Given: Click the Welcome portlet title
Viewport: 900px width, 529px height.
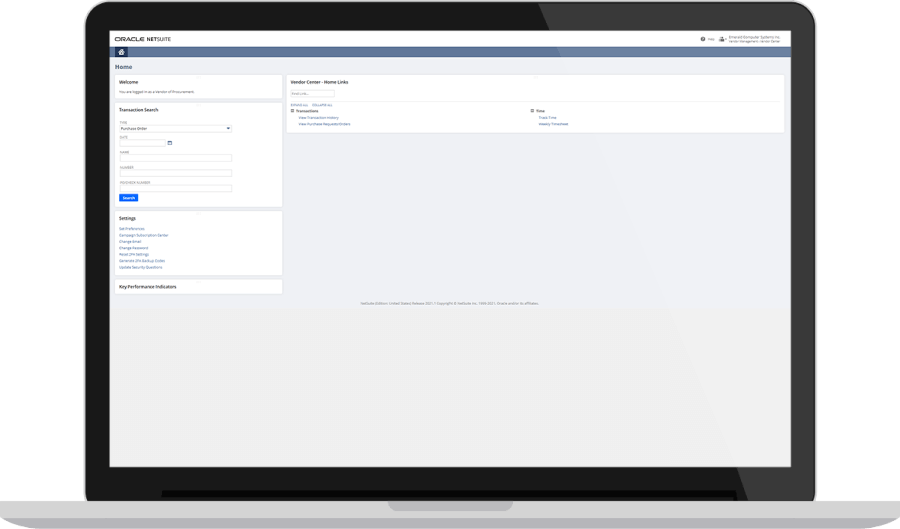Looking at the screenshot, I should [x=129, y=82].
